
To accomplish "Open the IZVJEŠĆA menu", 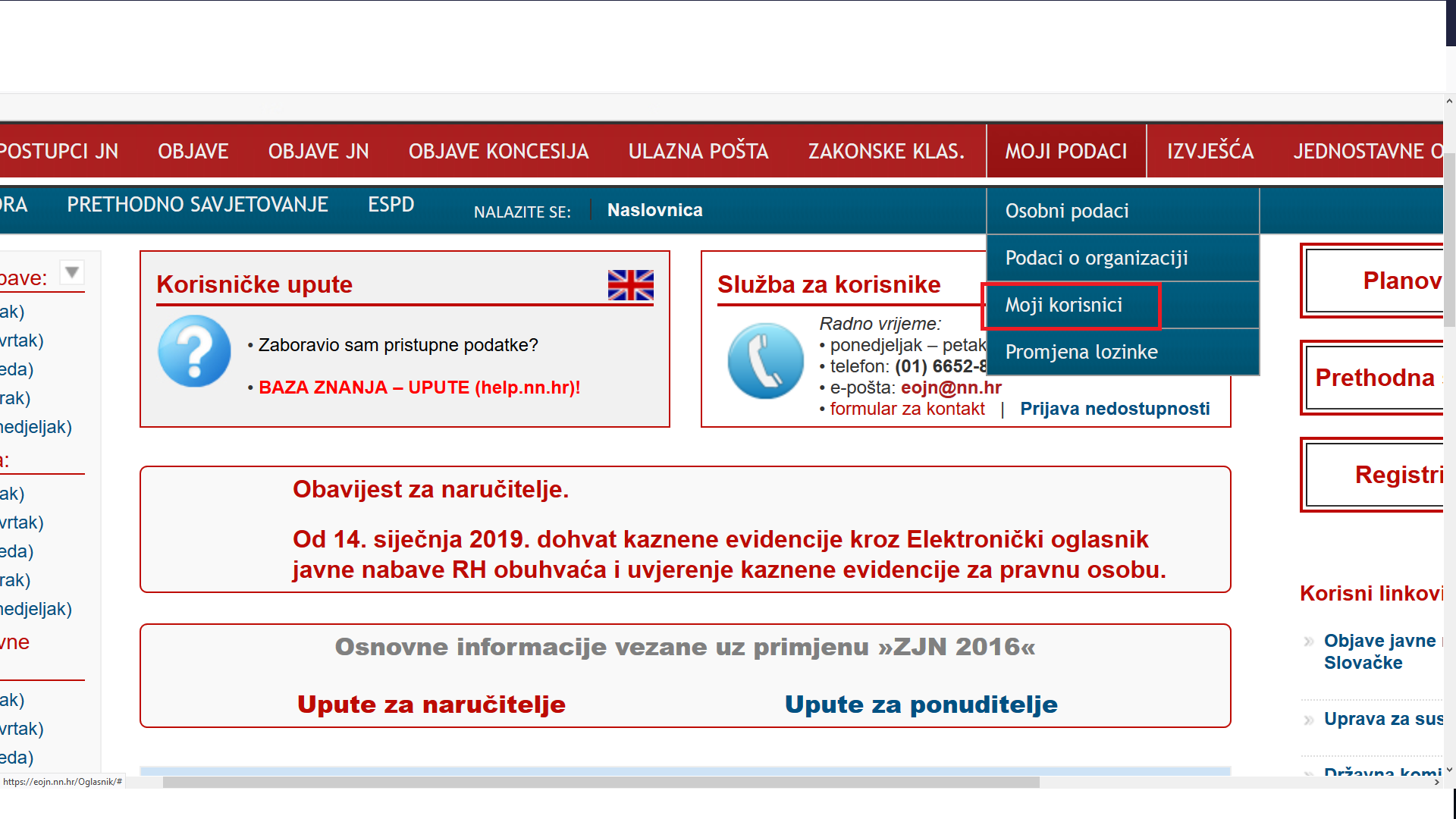I will tap(1210, 151).
